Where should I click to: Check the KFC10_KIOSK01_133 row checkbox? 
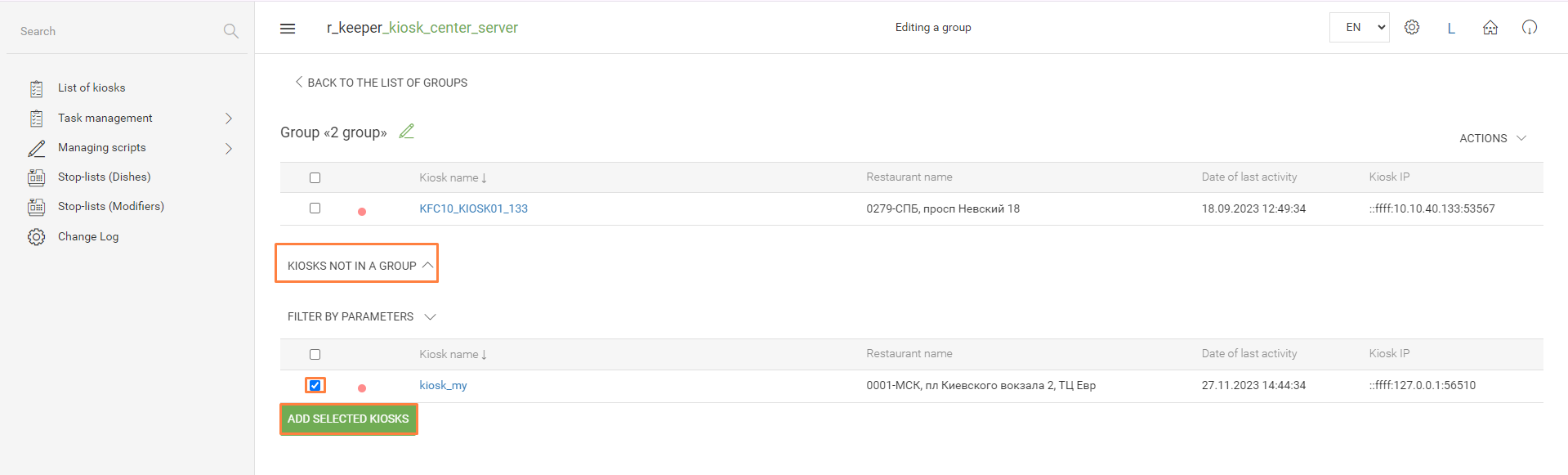[x=315, y=208]
